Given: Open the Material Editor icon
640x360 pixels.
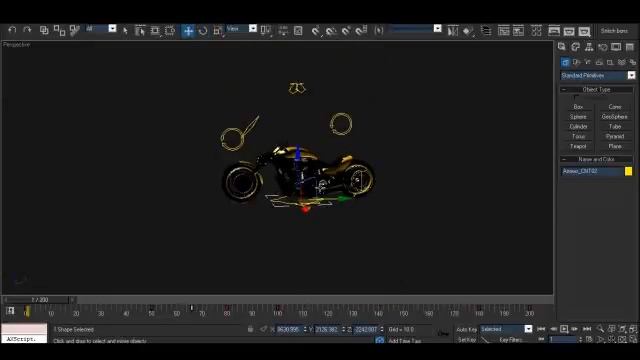Looking at the screenshot, I should (x=537, y=31).
